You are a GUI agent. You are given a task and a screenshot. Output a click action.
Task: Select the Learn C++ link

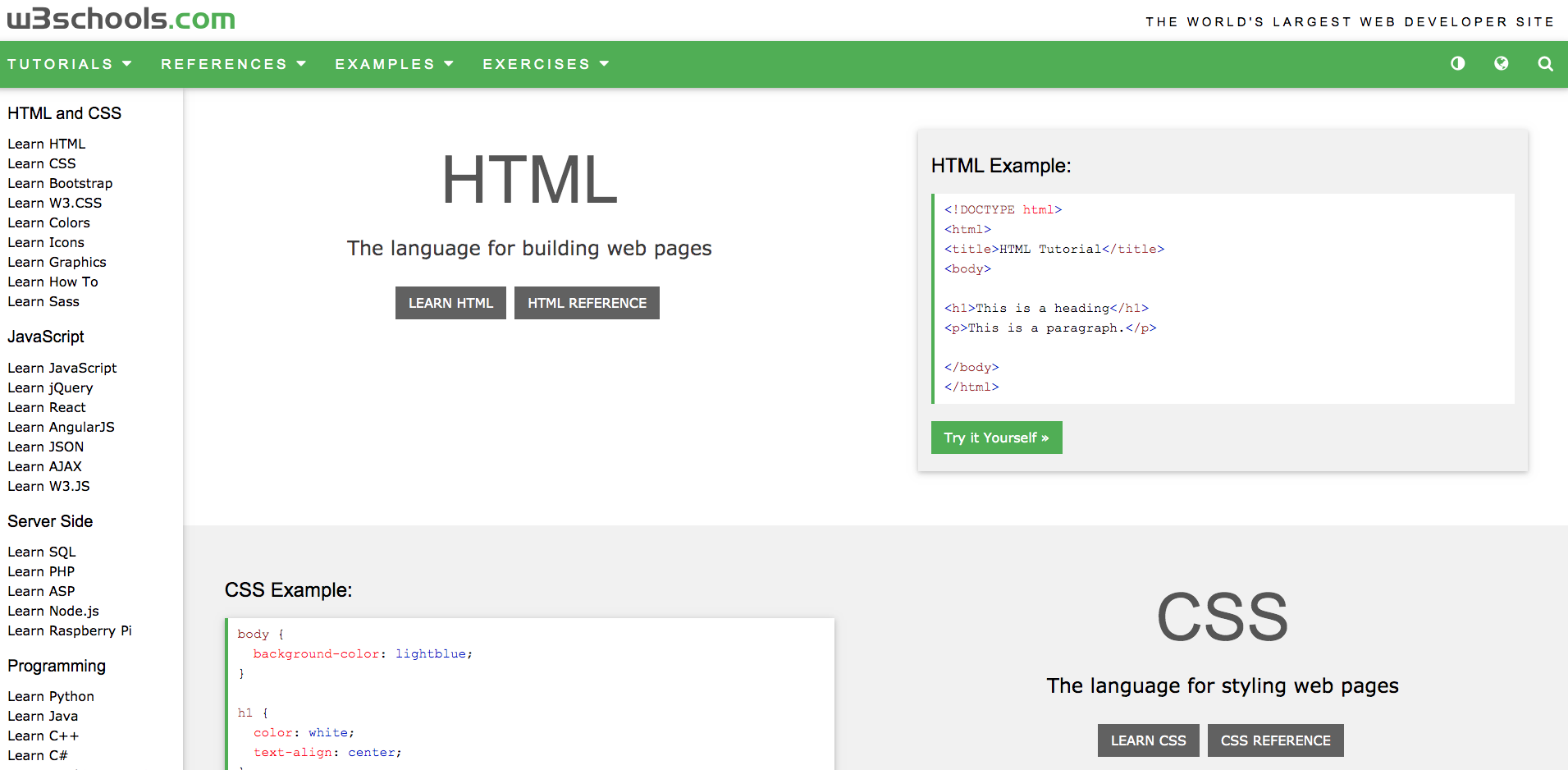coord(43,736)
